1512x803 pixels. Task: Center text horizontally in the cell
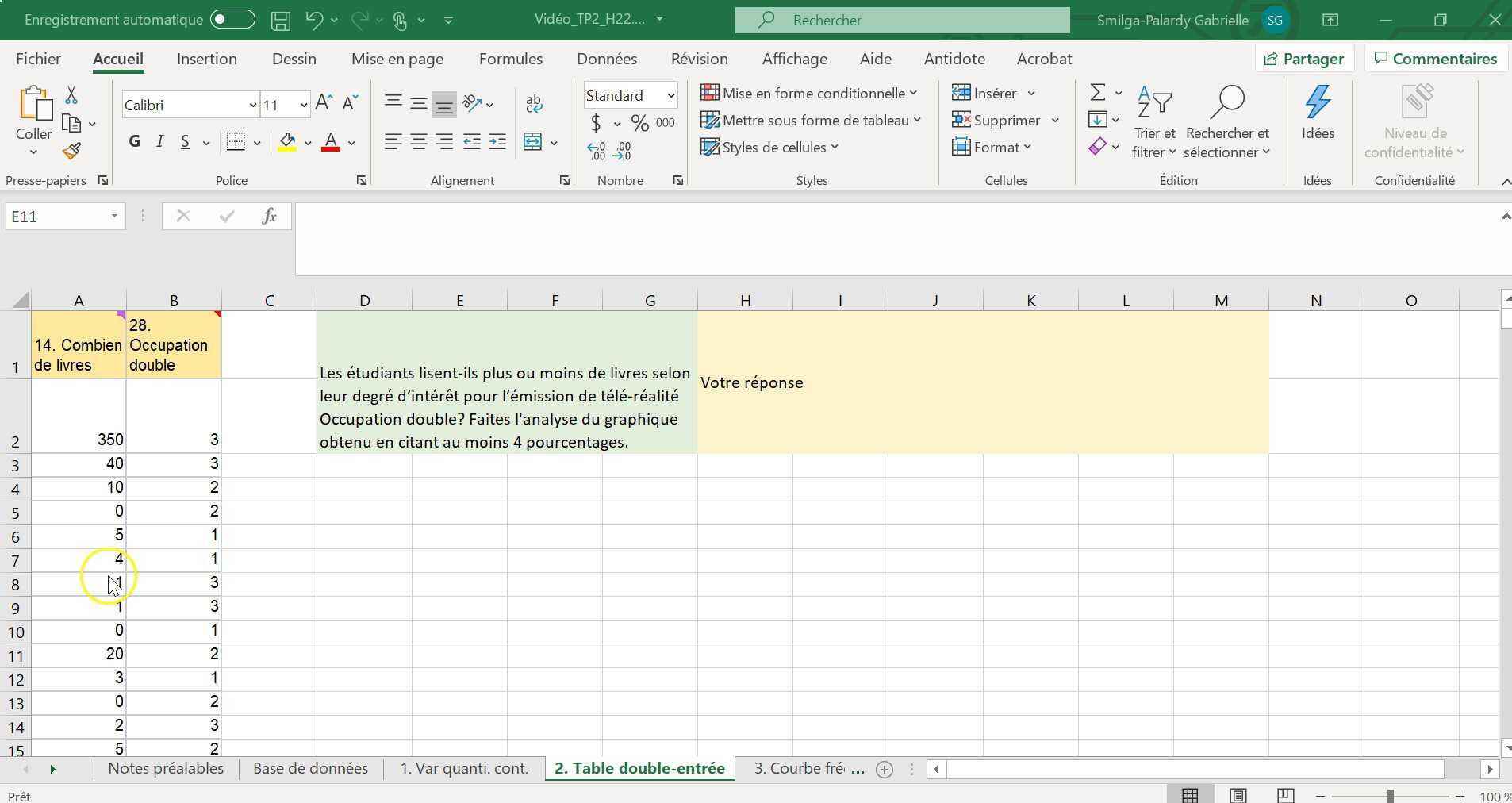coord(418,143)
